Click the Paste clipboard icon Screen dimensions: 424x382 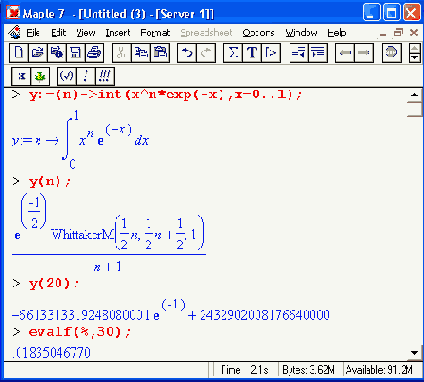(x=160, y=53)
